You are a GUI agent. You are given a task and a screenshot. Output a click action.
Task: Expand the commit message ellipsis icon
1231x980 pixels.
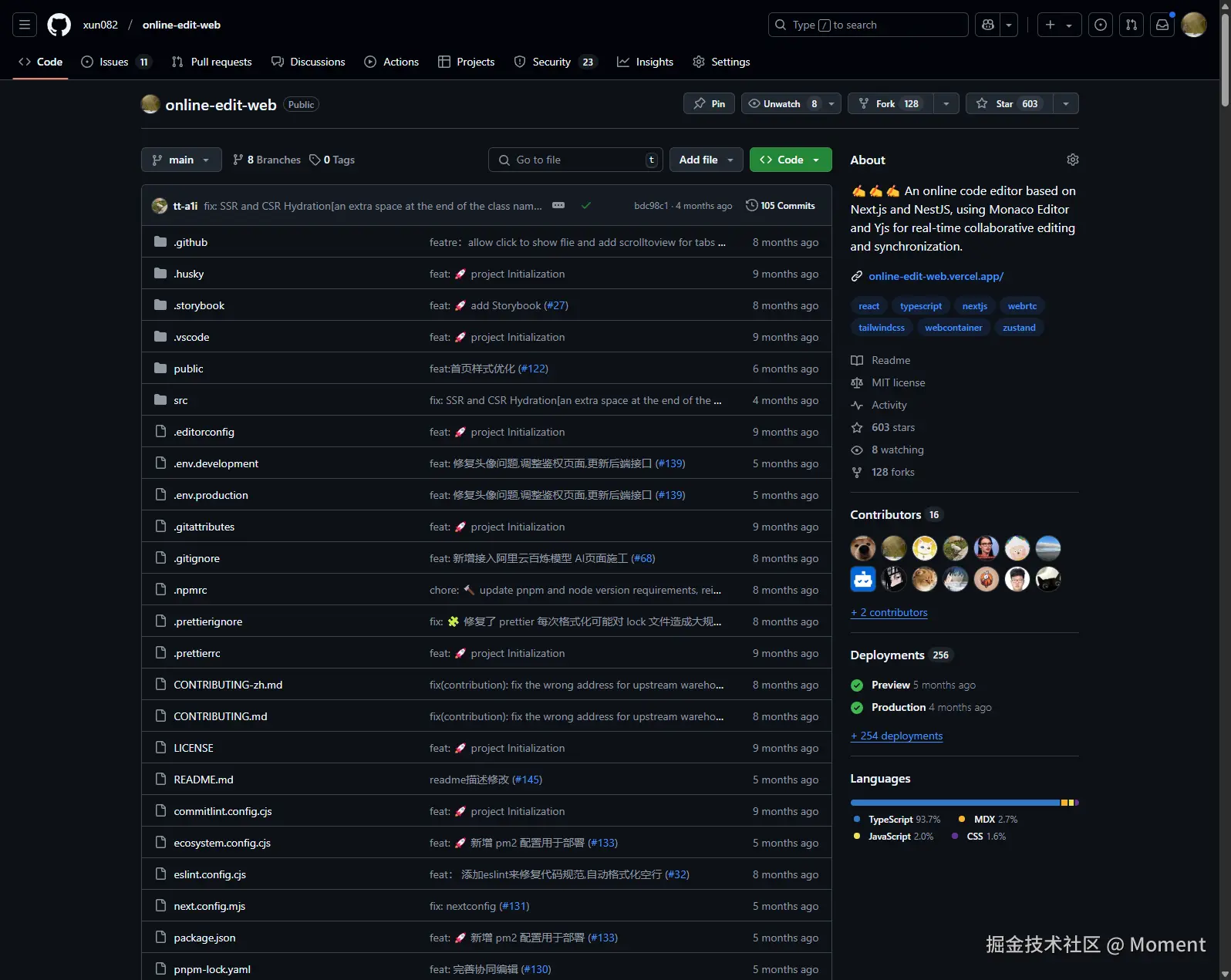(x=558, y=205)
